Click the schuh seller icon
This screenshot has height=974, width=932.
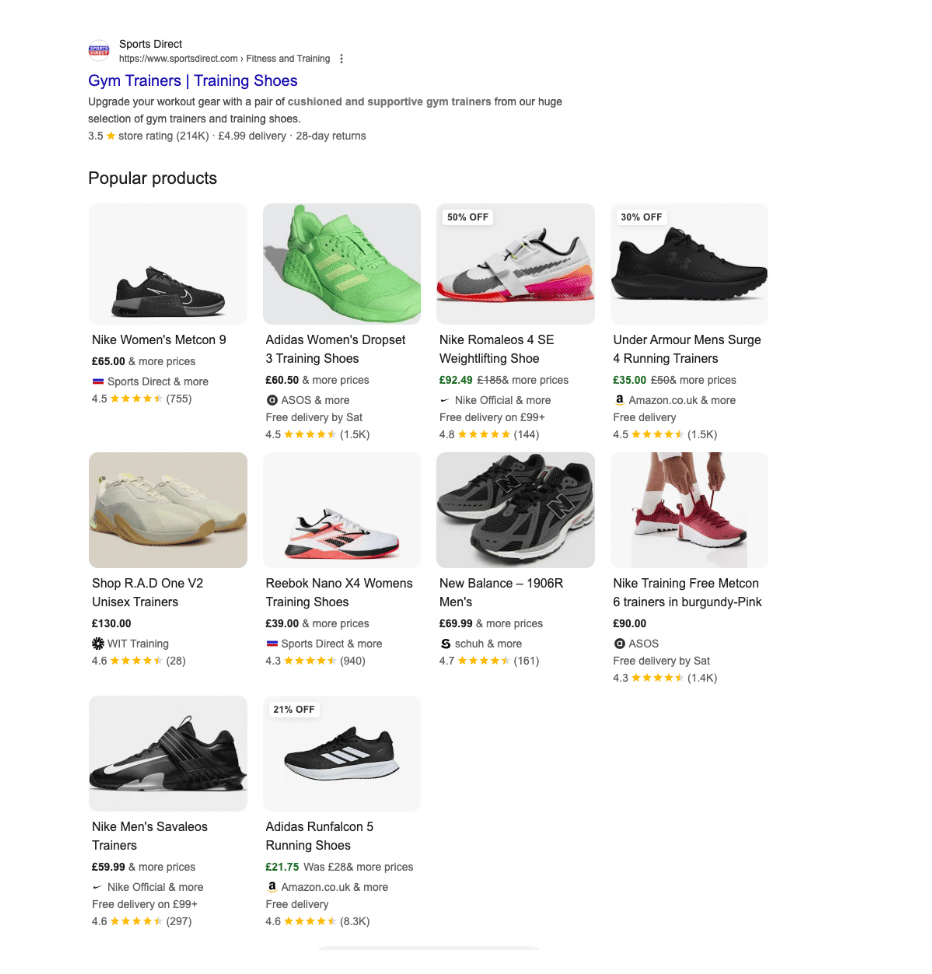click(445, 644)
